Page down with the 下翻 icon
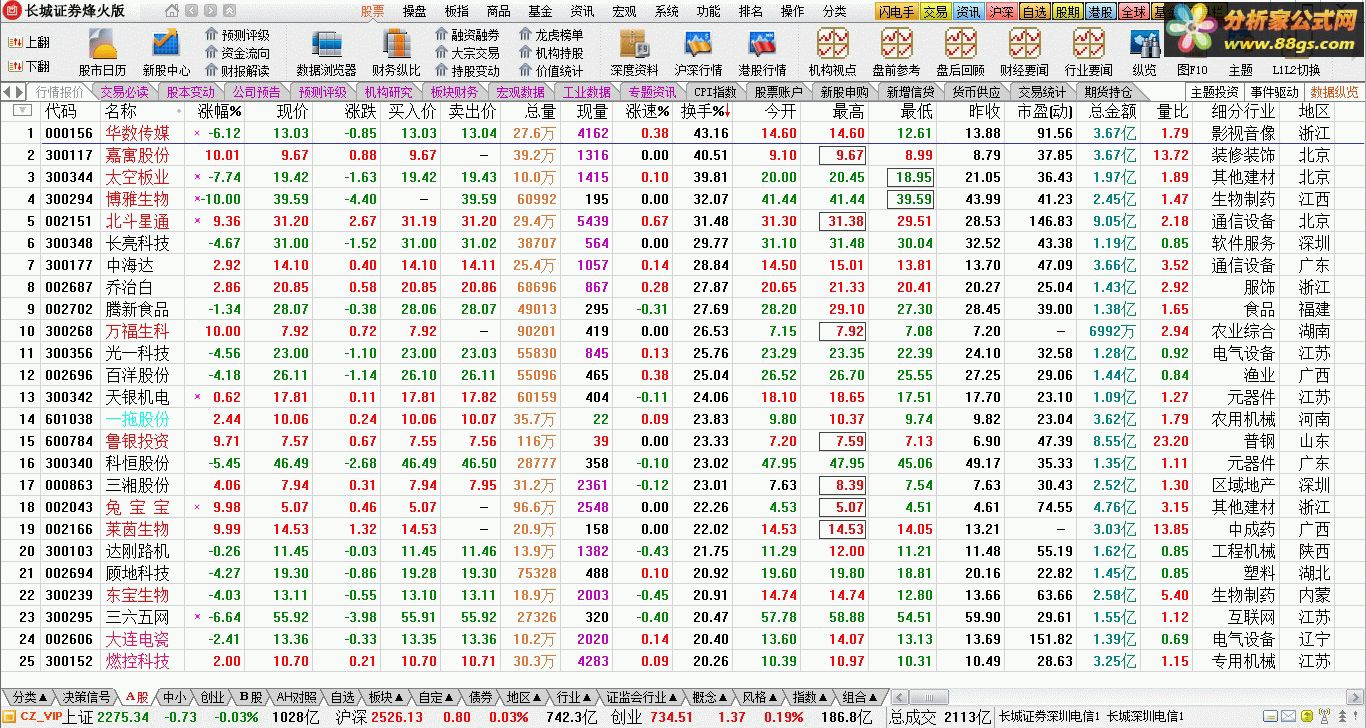This screenshot has width=1366, height=728. click(28, 66)
